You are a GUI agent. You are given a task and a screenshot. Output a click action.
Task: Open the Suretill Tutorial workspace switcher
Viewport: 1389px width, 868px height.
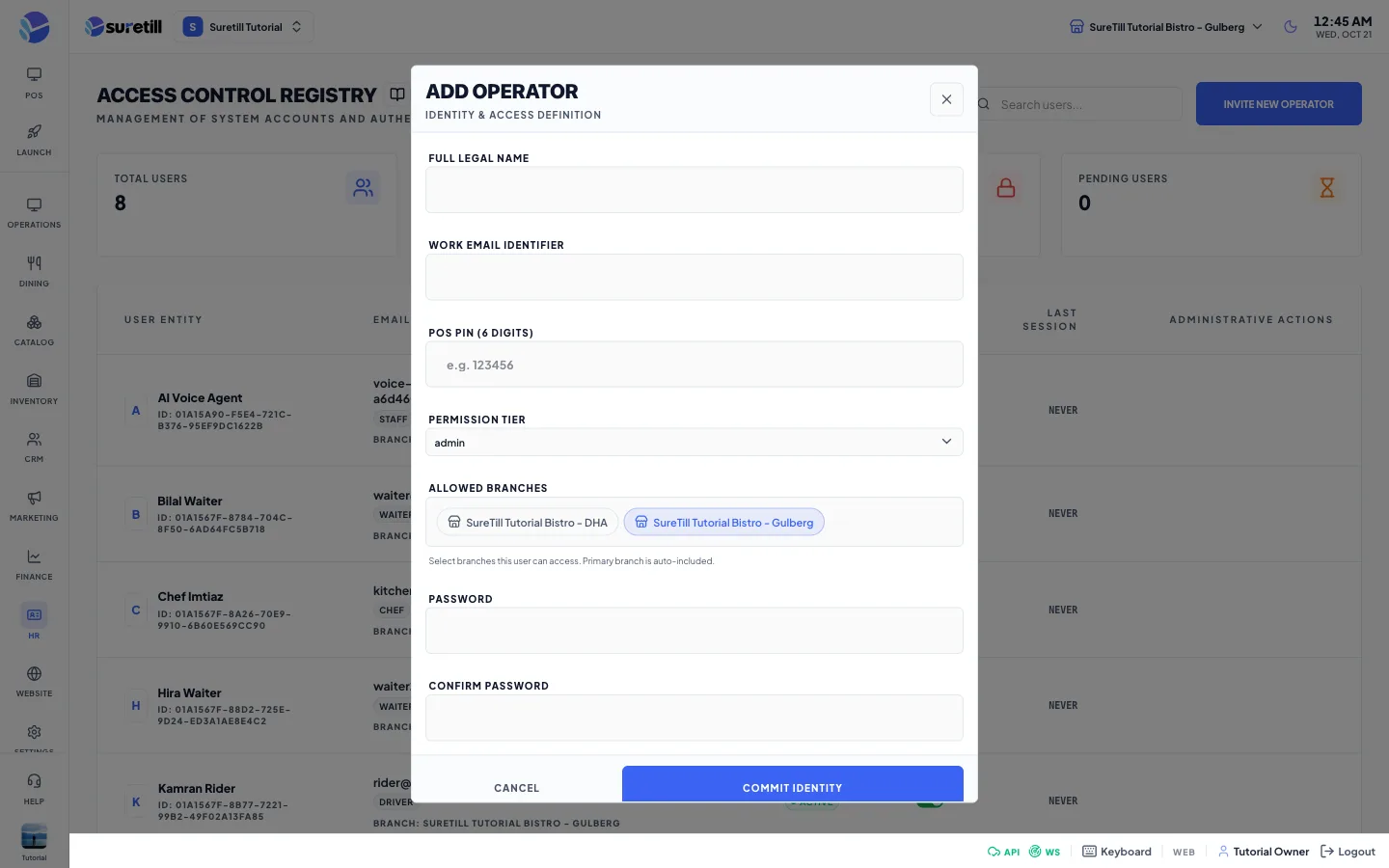[243, 27]
